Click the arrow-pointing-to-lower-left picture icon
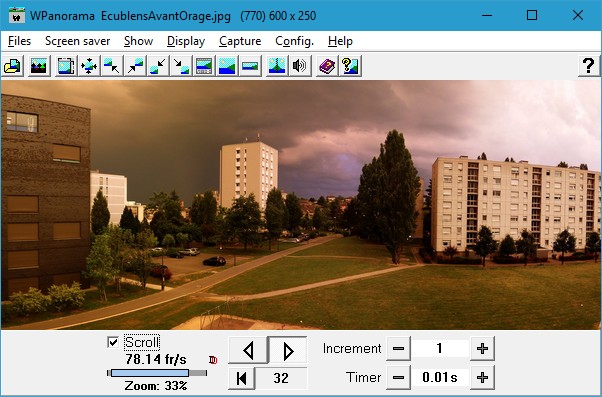 point(158,66)
